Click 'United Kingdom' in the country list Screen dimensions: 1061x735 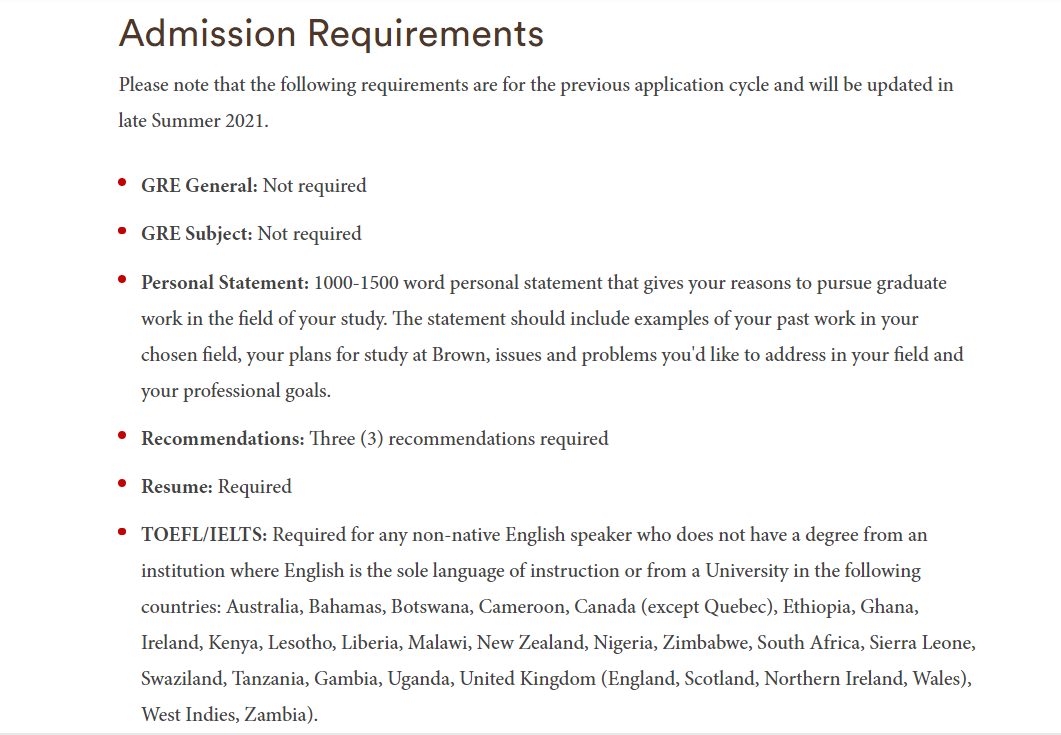click(x=528, y=678)
